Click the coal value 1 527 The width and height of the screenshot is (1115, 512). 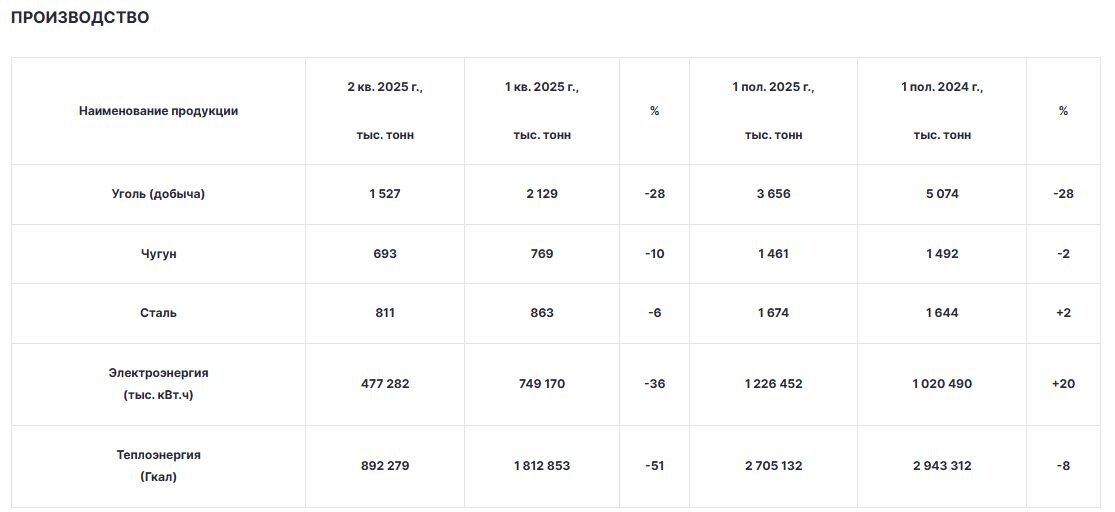point(385,194)
